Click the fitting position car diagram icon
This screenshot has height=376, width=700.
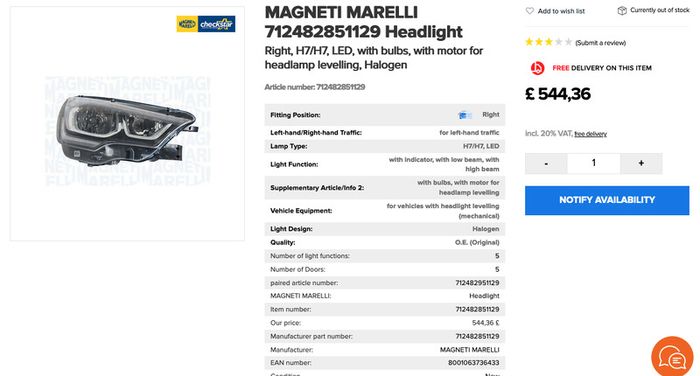464,115
